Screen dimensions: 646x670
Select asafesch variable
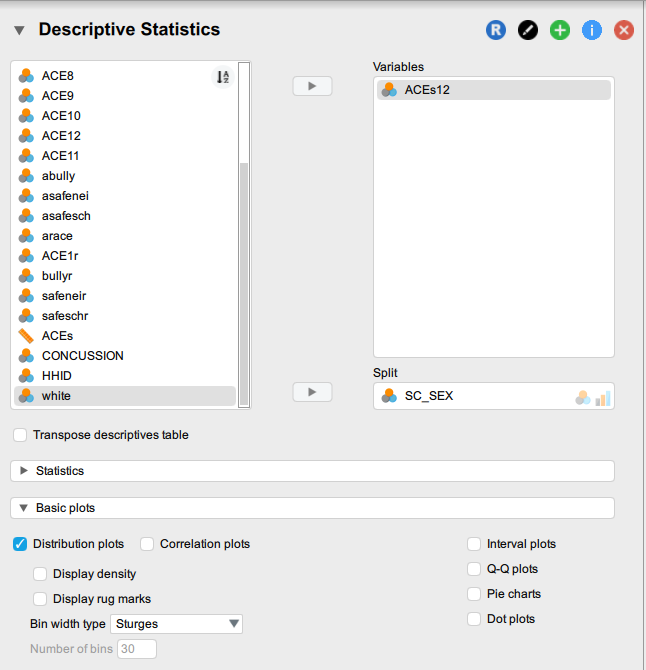coord(125,216)
